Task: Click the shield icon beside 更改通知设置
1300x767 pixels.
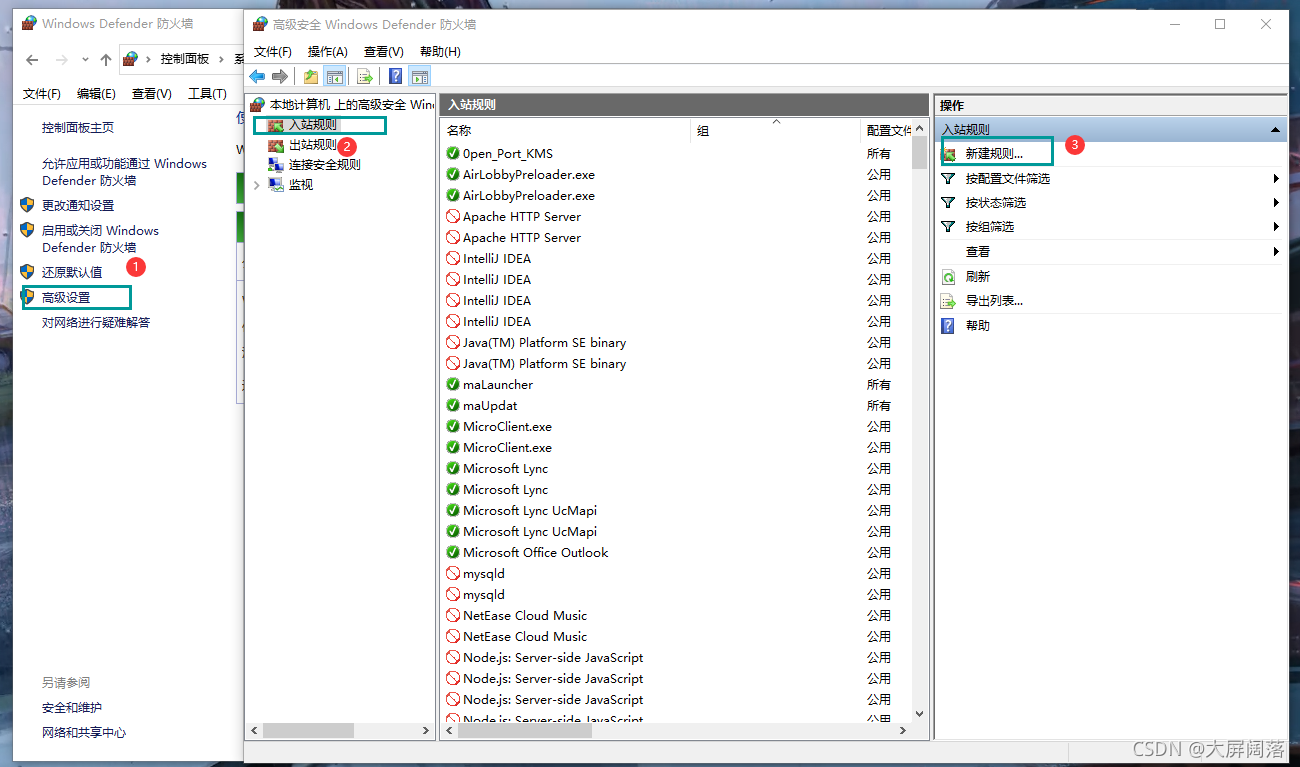Action: 28,205
